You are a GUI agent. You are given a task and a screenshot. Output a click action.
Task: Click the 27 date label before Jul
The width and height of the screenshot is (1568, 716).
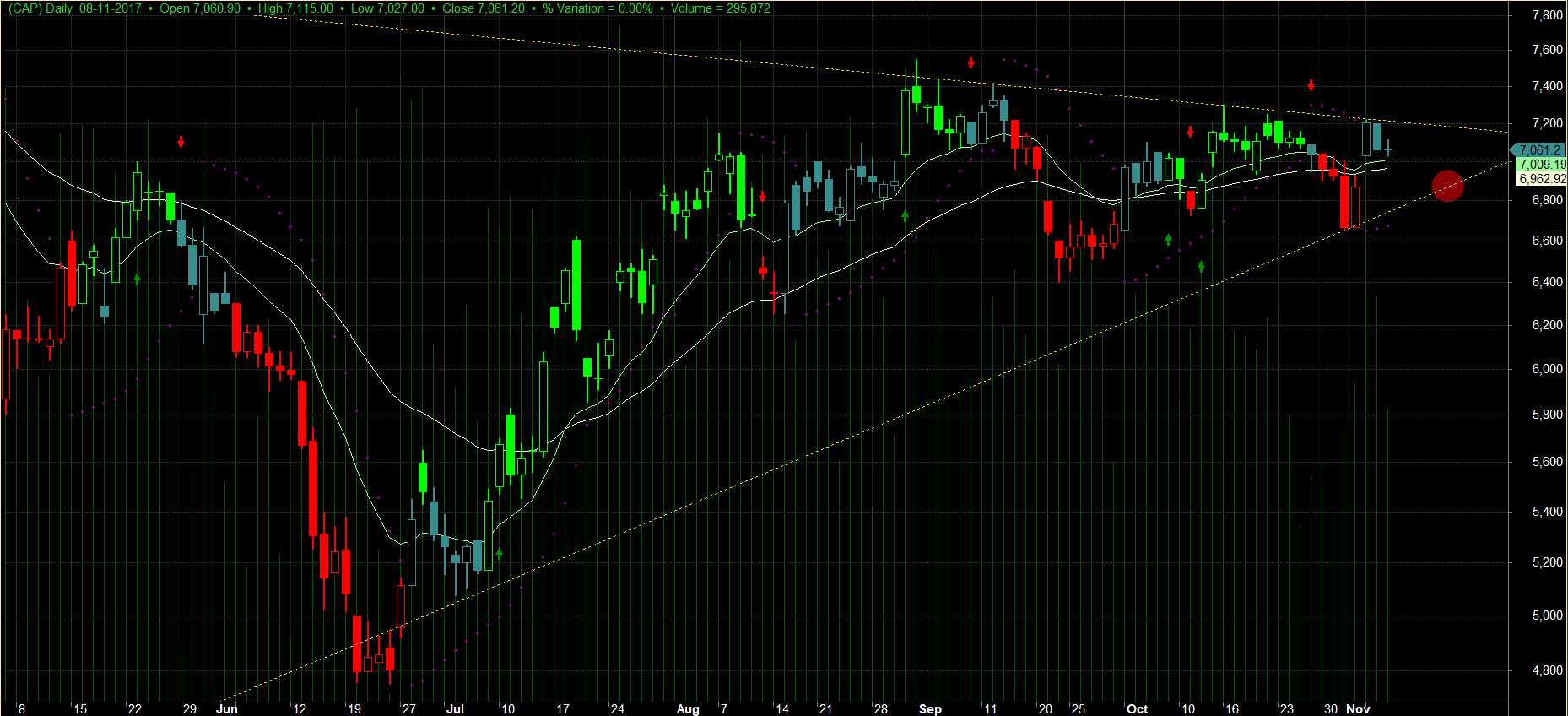409,709
